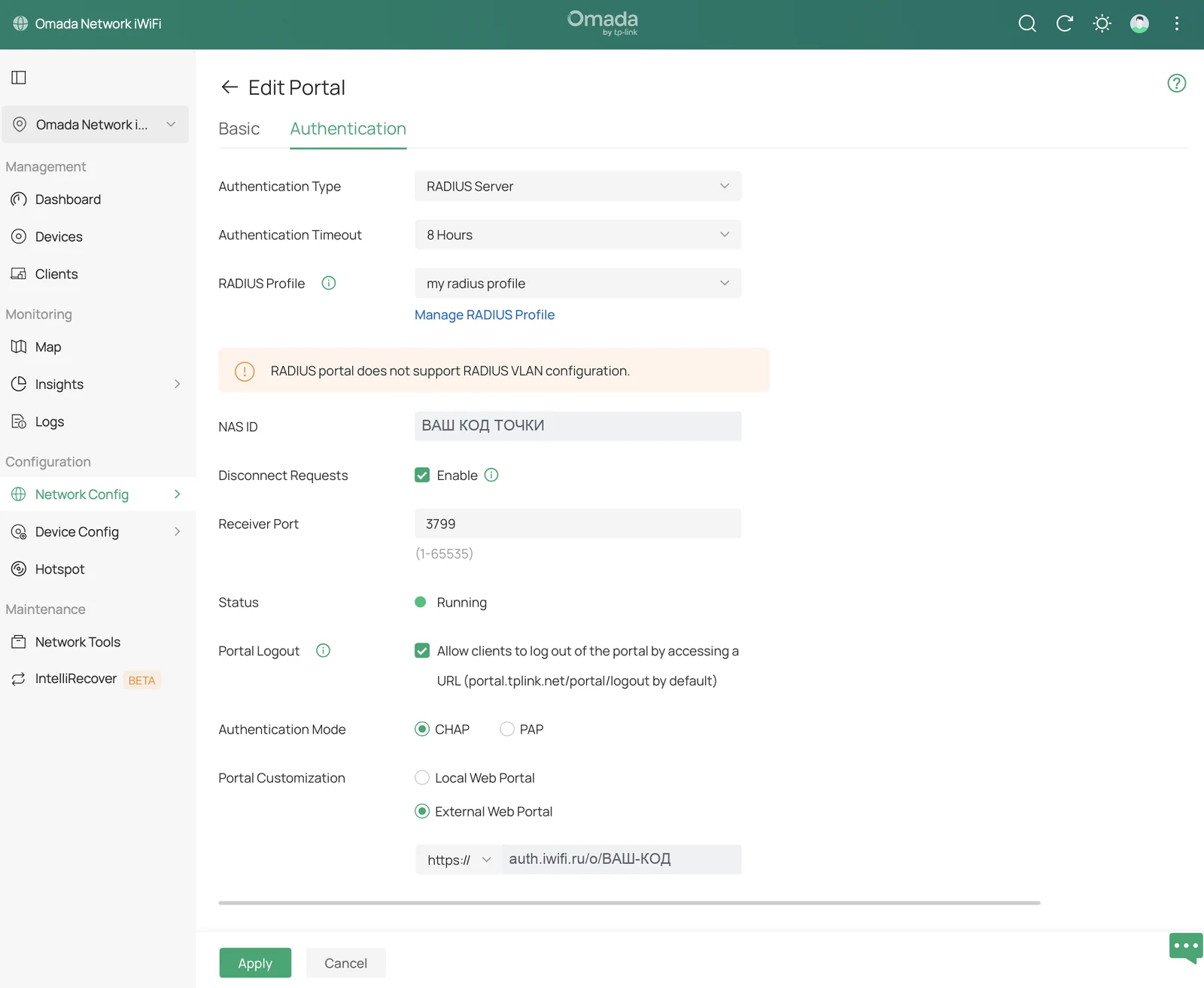Click the Receiver Port input field
Screen dimensions: 1204x988
(578, 523)
